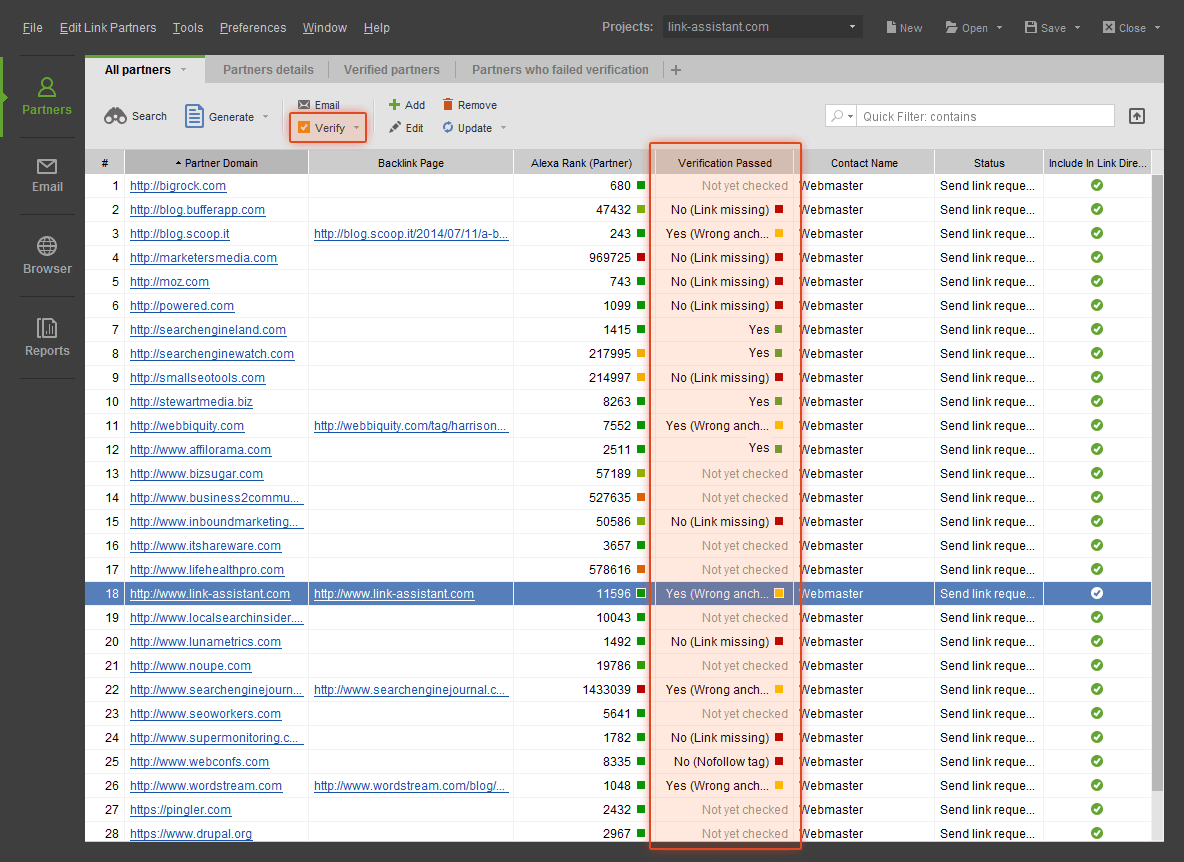Open the Quick Filter options dropdown arrow
Image resolution: width=1184 pixels, height=862 pixels.
(x=850, y=116)
